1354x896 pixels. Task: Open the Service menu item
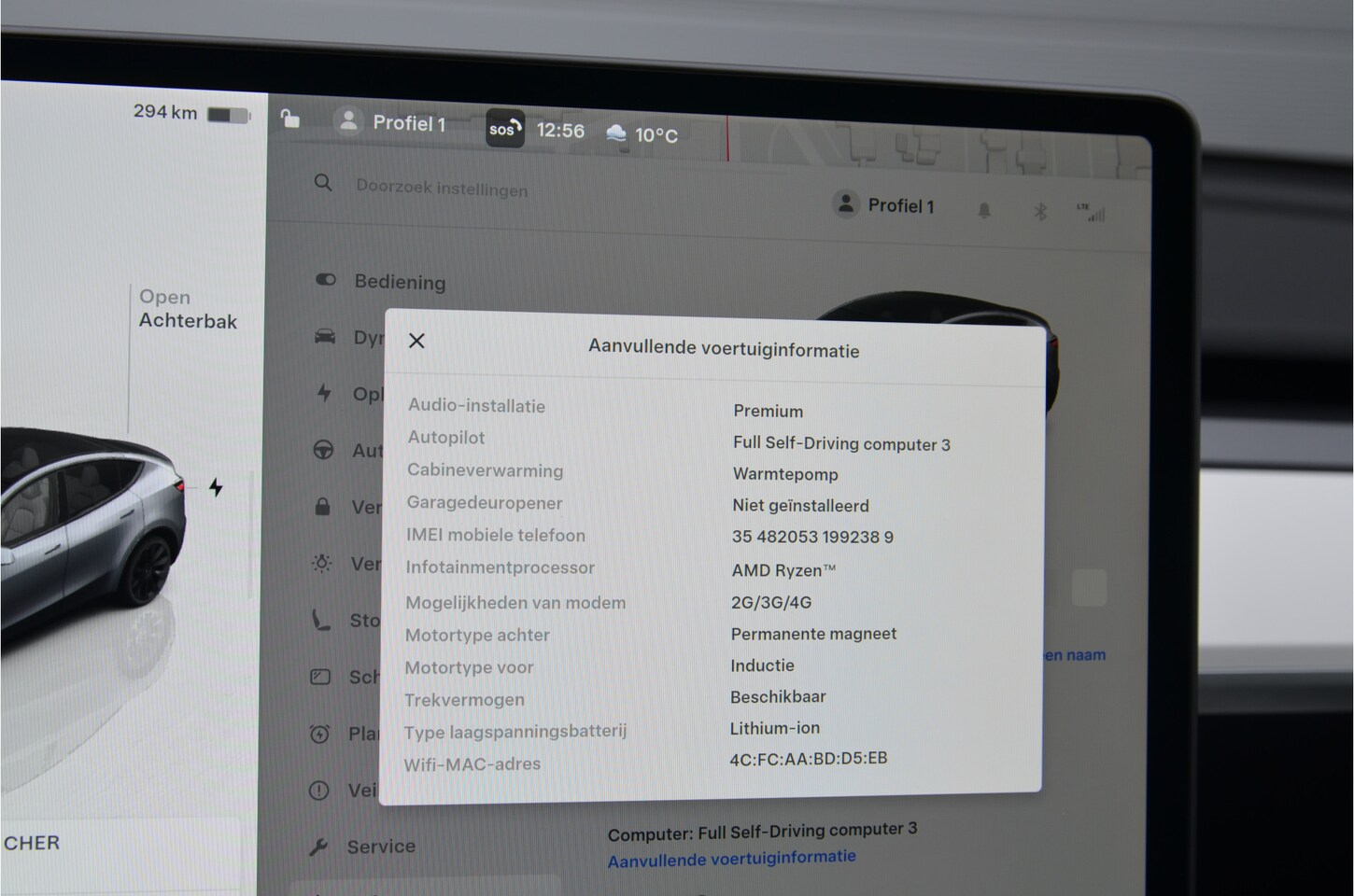pyautogui.click(x=380, y=847)
